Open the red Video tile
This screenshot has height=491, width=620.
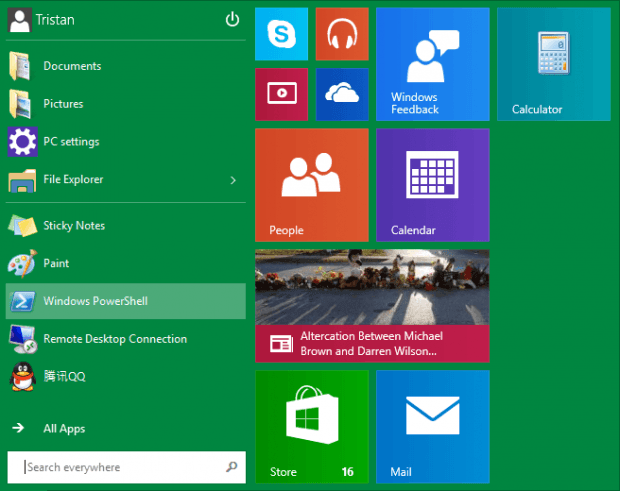coord(281,94)
